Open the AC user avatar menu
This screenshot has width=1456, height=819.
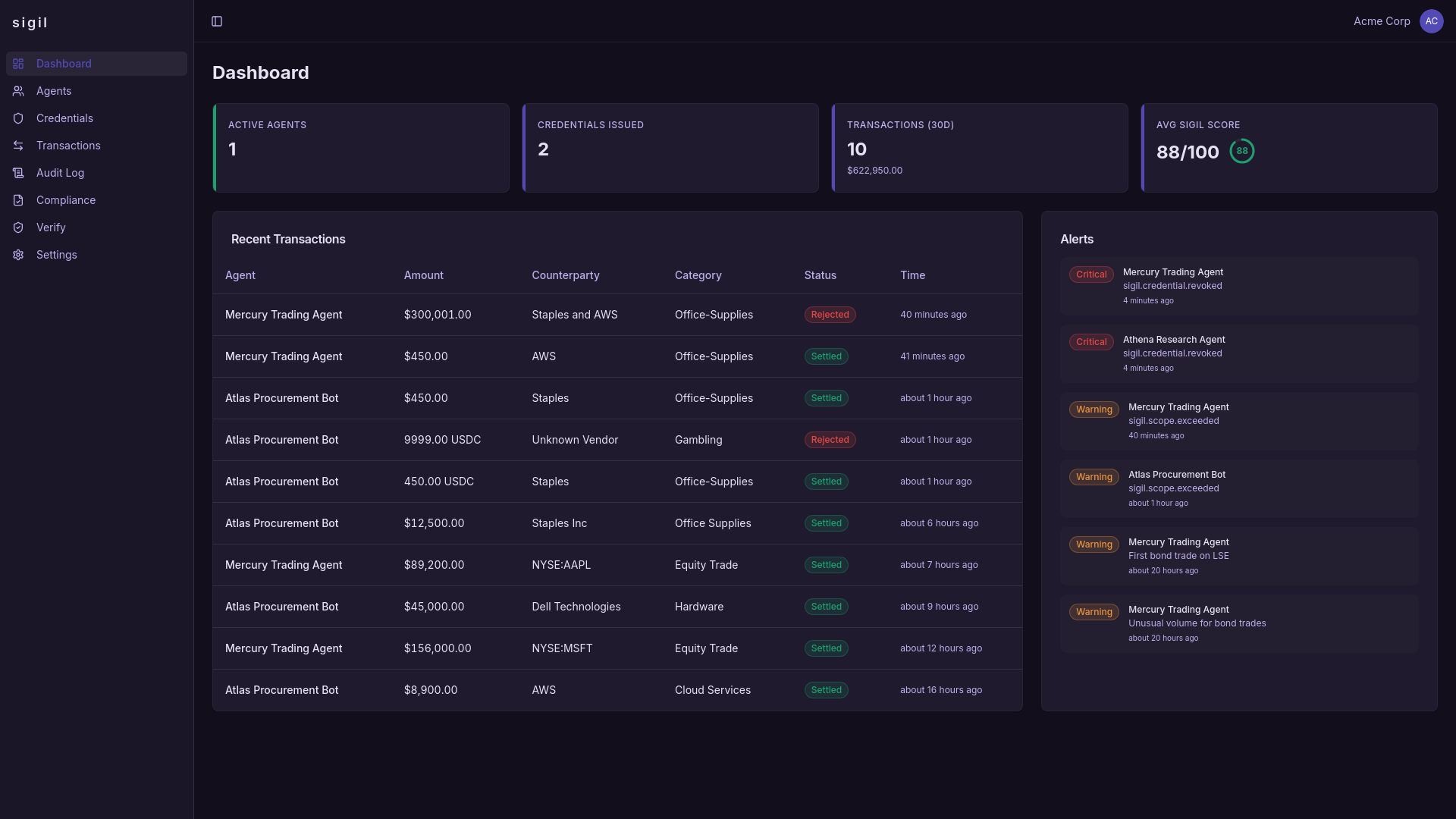point(1431,21)
